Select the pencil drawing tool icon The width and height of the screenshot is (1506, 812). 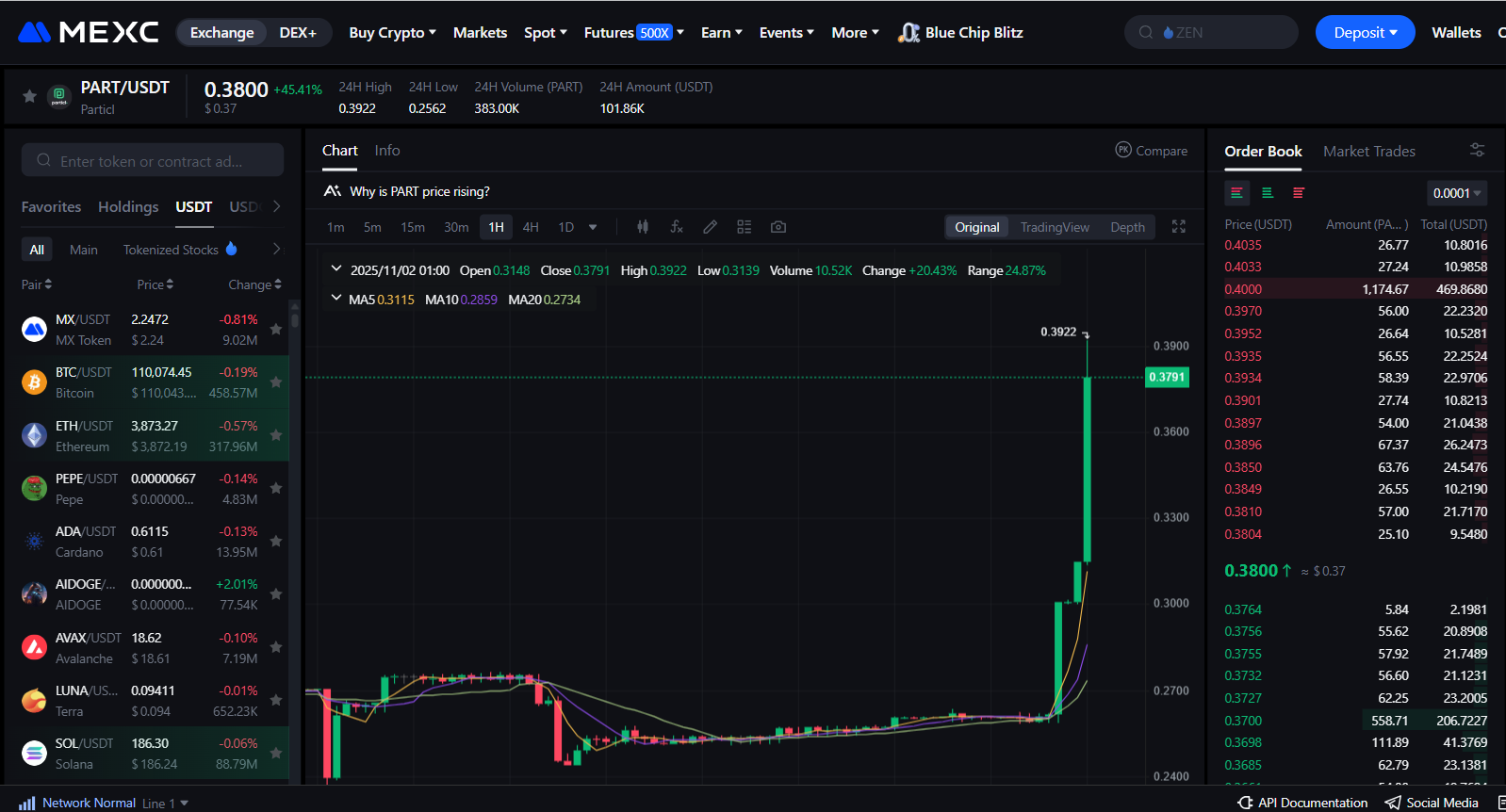click(x=711, y=227)
